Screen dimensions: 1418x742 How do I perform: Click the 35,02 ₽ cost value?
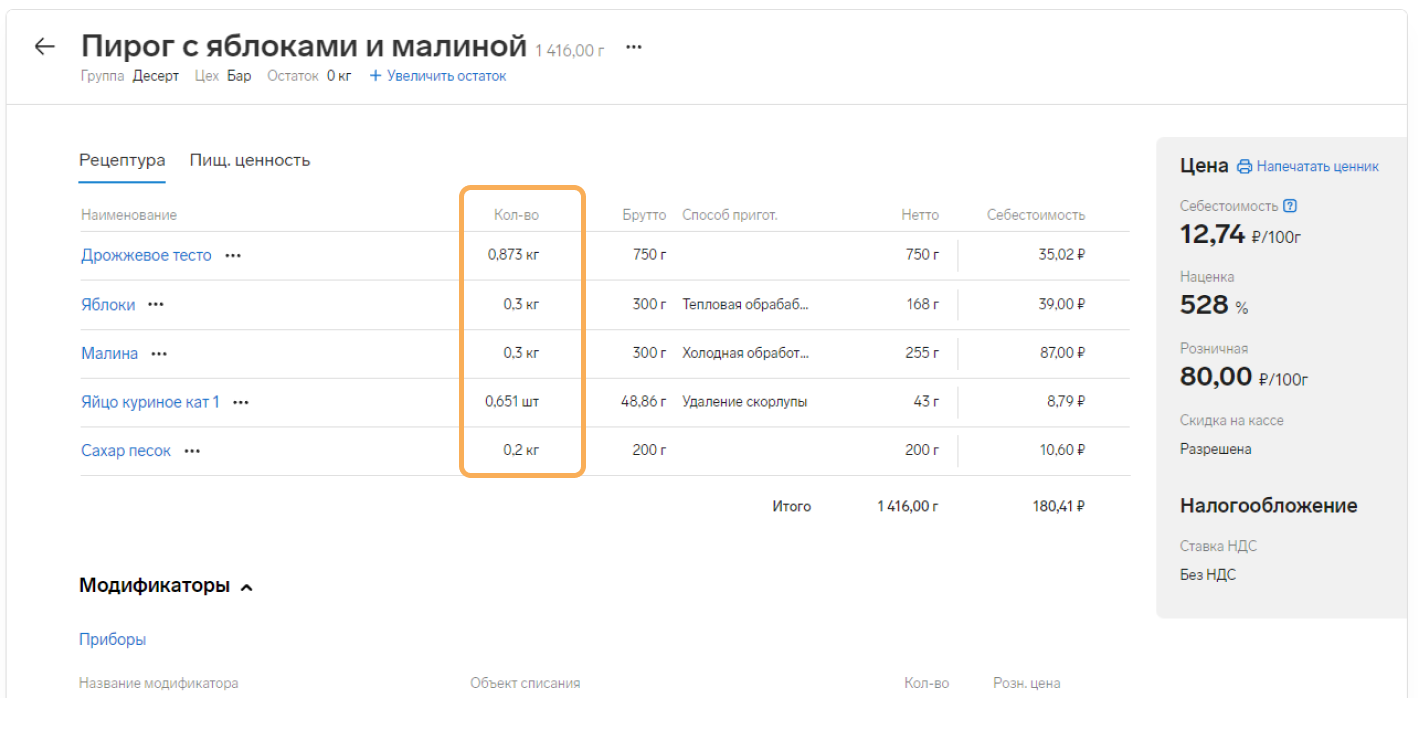[1062, 255]
